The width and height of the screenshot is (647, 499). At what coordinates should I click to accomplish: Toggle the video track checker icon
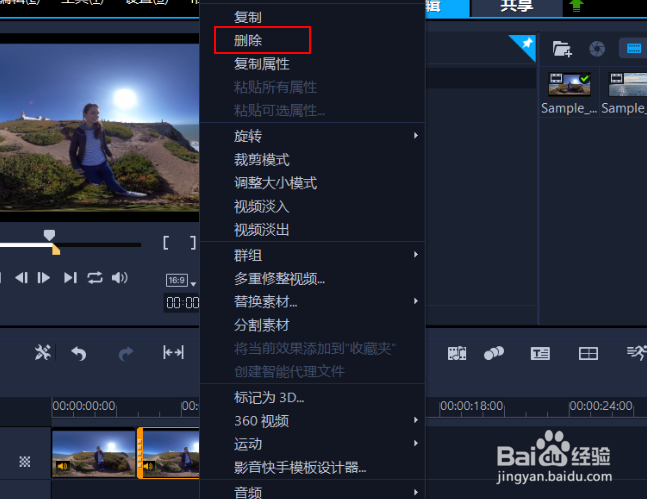tap(25, 461)
